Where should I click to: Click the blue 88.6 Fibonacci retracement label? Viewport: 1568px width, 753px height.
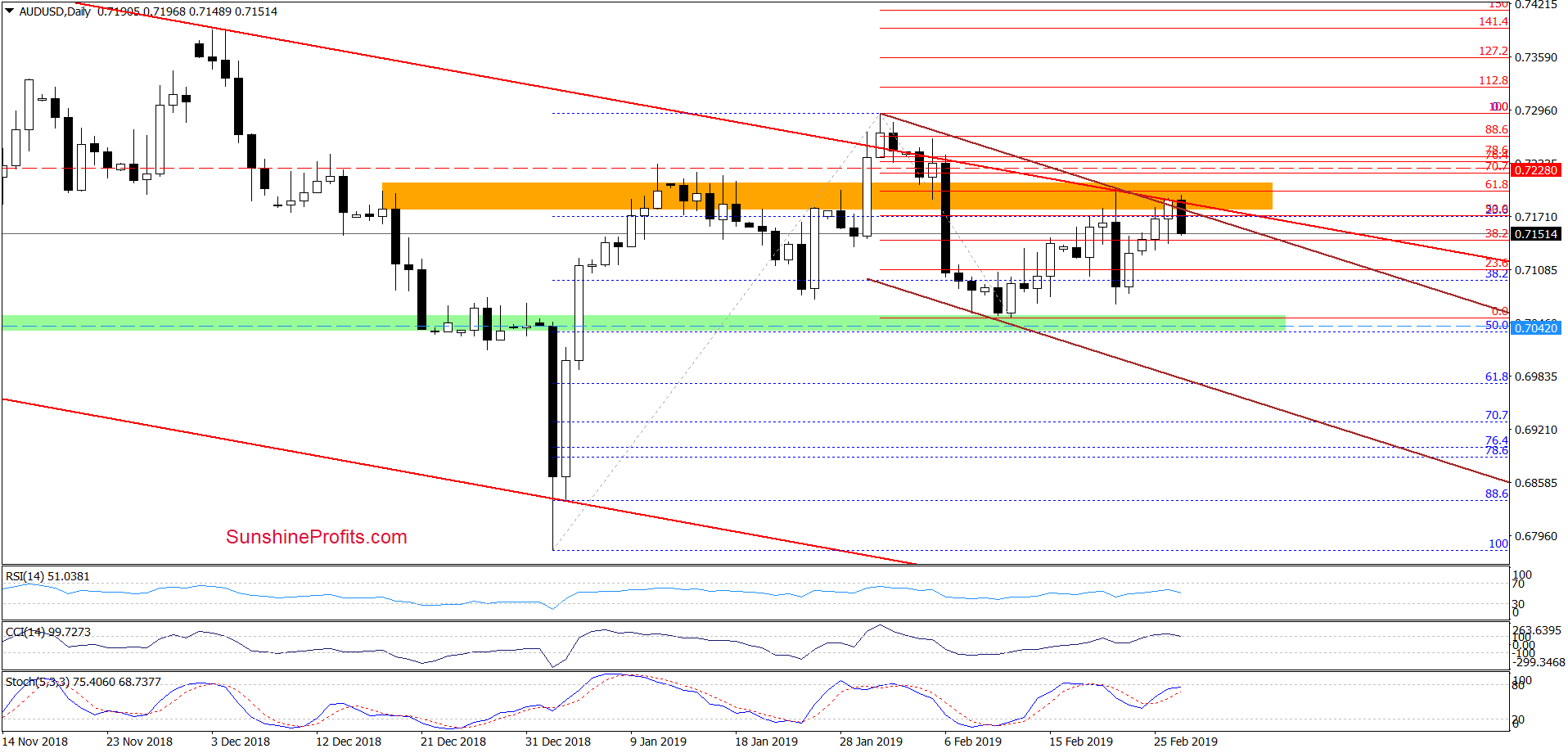pos(1497,494)
